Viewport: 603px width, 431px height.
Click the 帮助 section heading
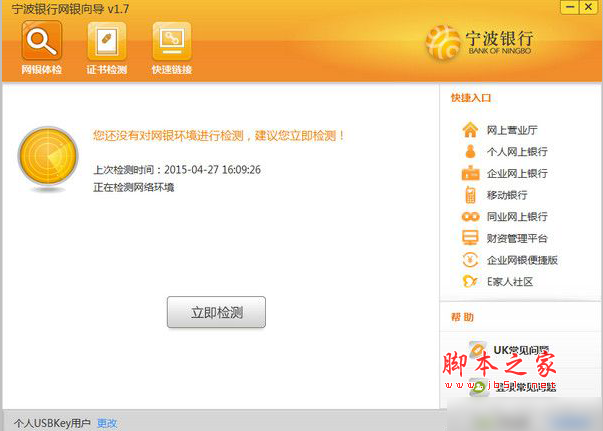tap(462, 317)
